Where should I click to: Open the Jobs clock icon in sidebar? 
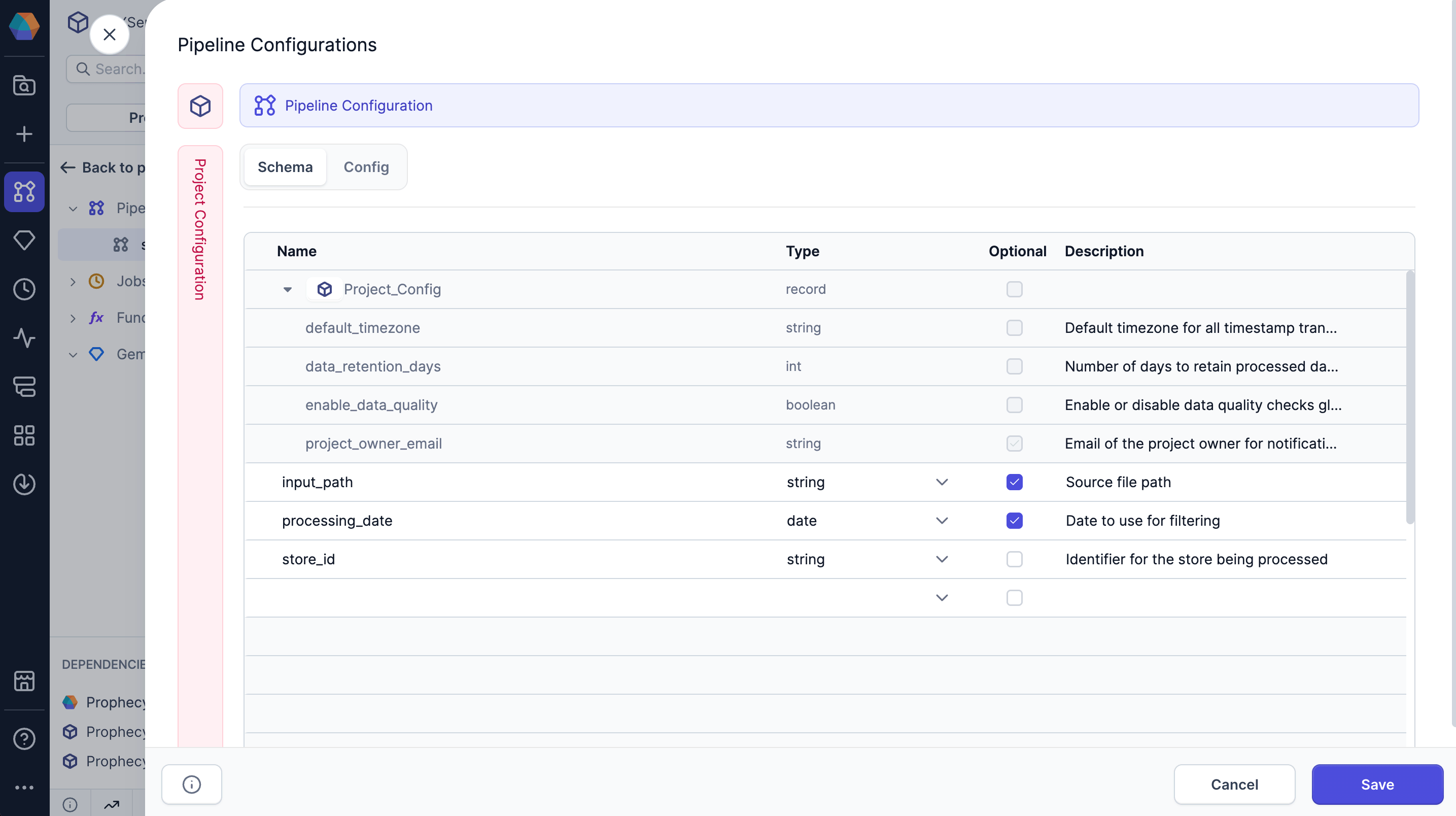pos(24,289)
